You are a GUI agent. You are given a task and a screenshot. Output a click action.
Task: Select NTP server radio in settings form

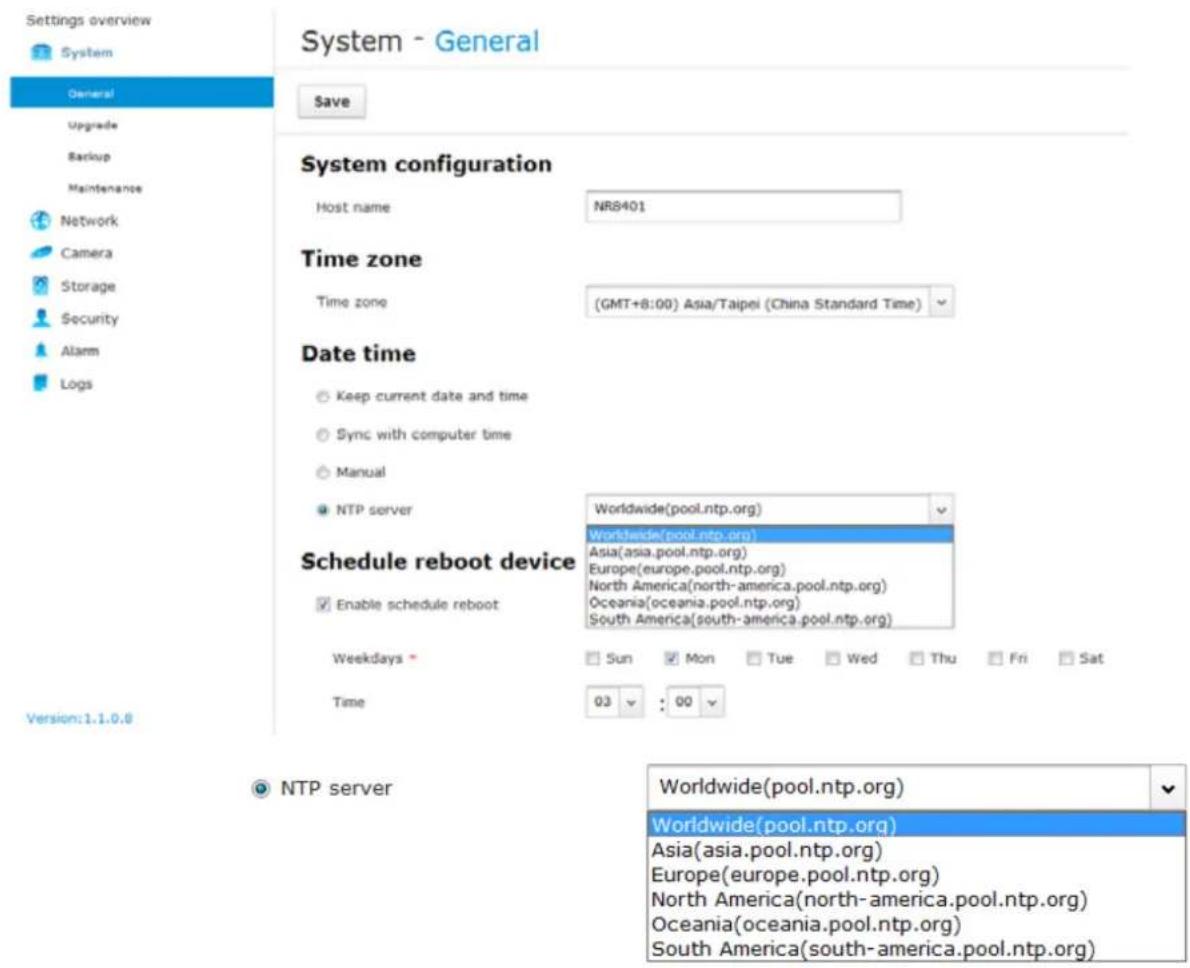[x=323, y=509]
